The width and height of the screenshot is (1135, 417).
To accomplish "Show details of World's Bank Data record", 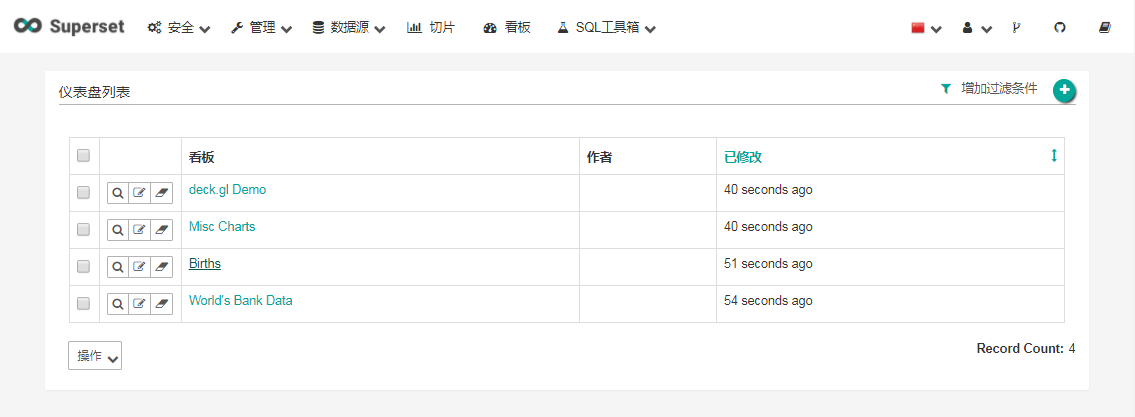I will pos(117,303).
